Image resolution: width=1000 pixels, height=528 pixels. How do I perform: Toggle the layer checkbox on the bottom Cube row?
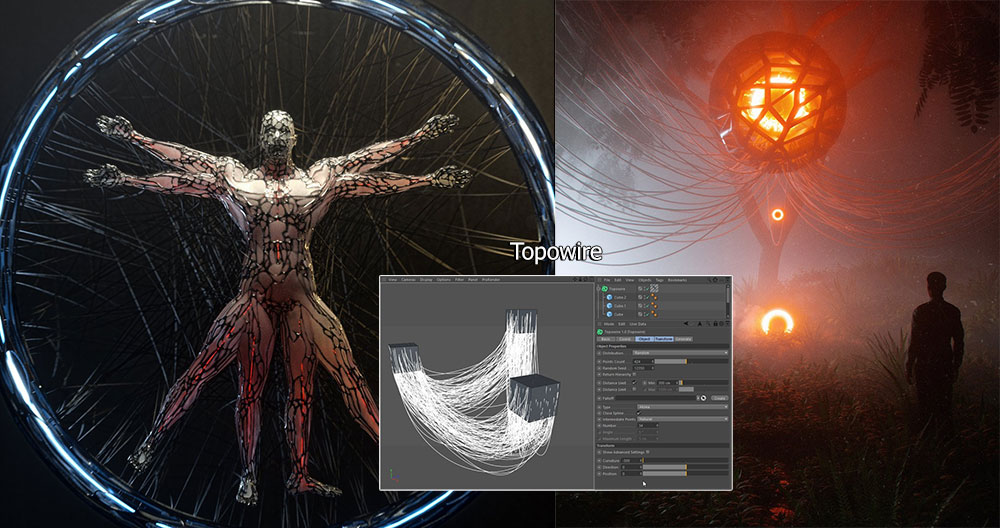pos(640,314)
